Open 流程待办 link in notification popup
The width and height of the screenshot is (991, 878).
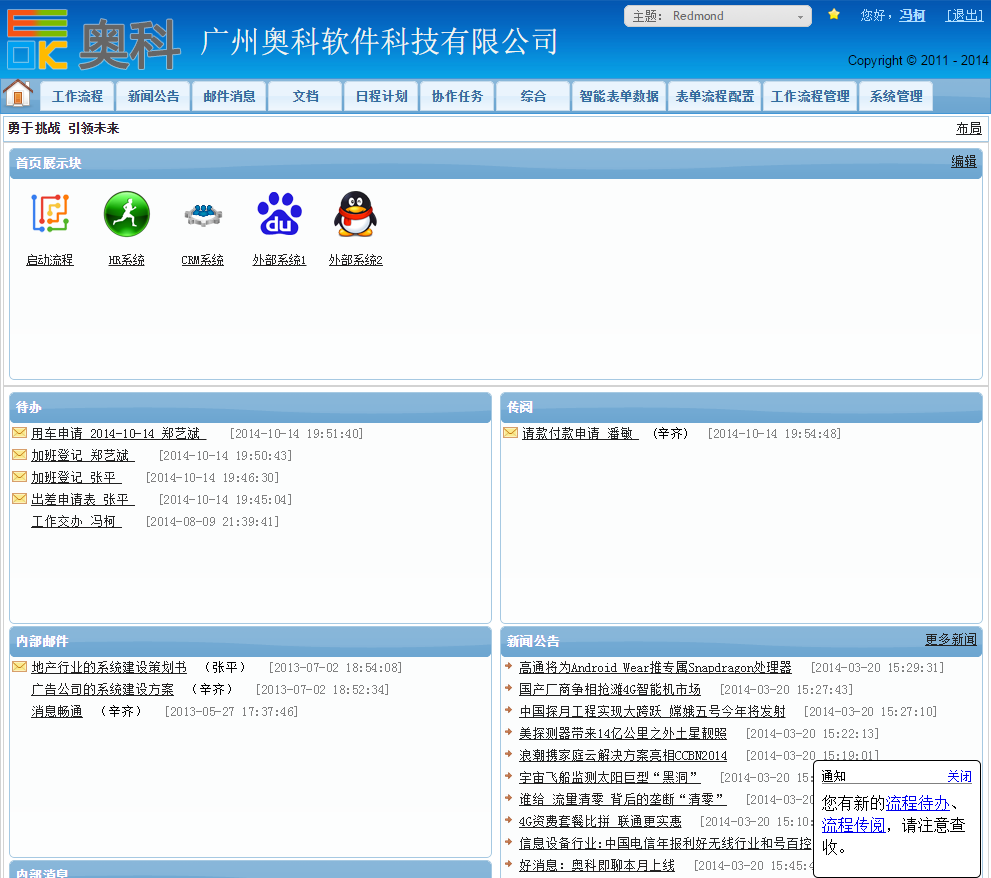917,802
